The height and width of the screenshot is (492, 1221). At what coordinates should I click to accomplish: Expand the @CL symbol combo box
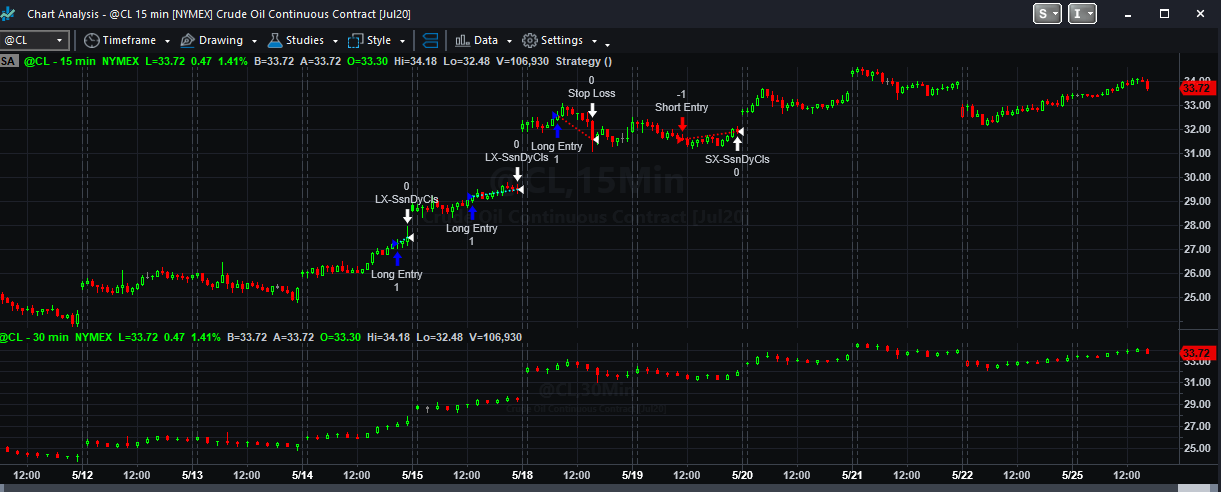[60, 41]
